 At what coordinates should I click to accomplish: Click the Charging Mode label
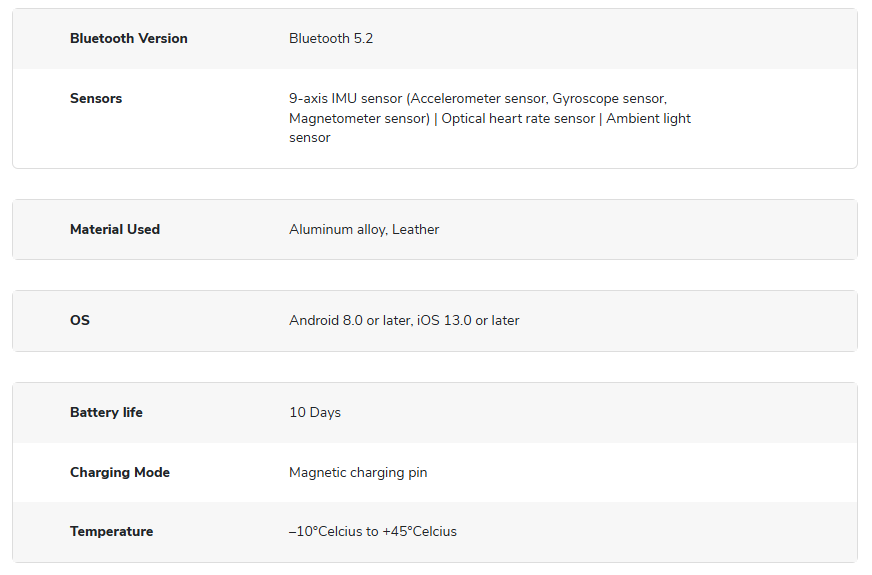[120, 472]
